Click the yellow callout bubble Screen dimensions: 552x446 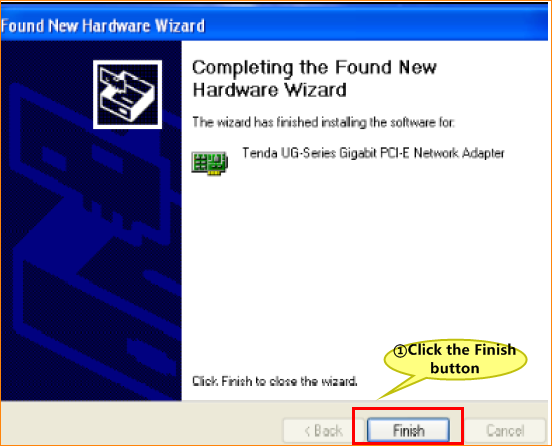[455, 359]
